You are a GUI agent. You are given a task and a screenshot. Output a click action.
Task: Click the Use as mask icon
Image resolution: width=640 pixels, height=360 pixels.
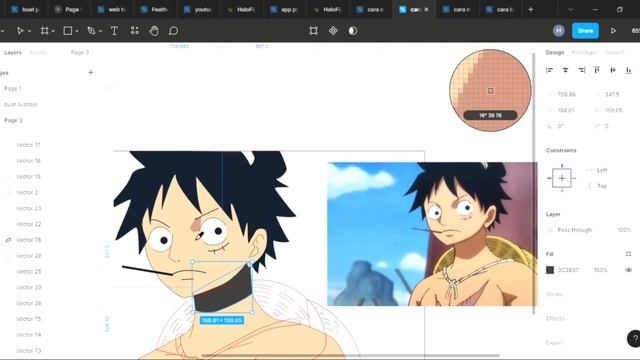(x=353, y=31)
